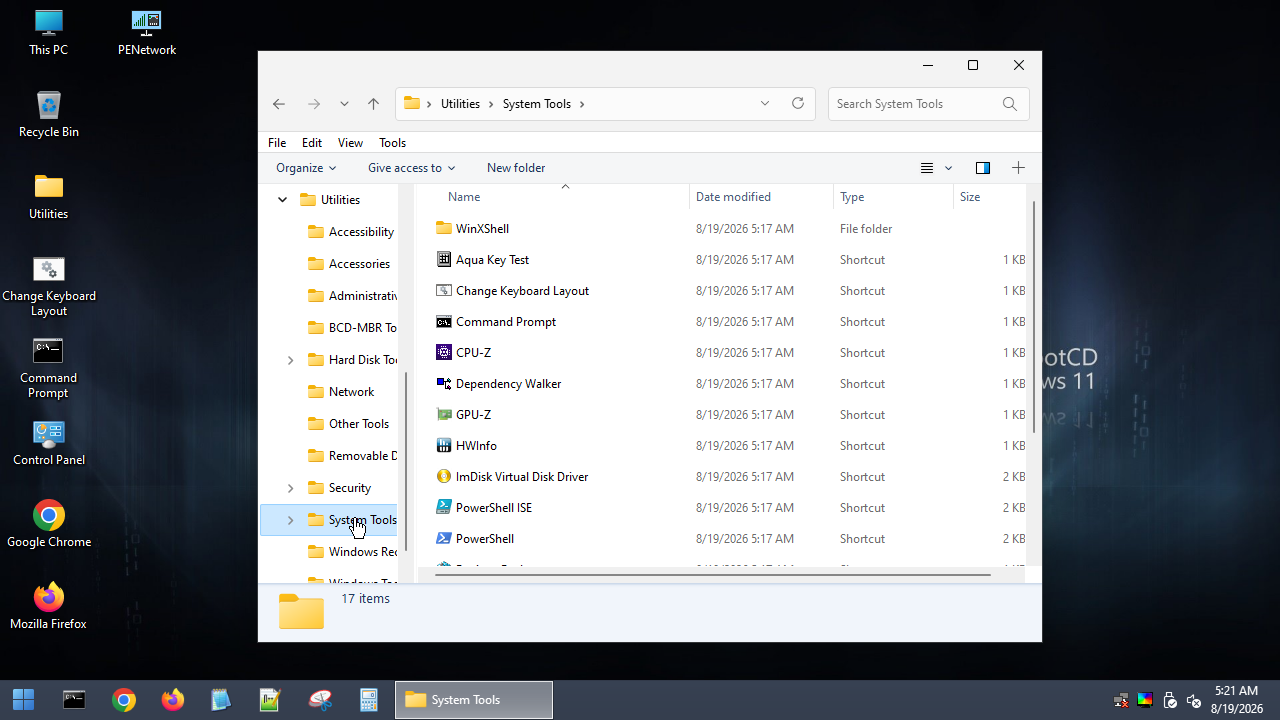Click Utilities in the address breadcrumb

coord(460,104)
